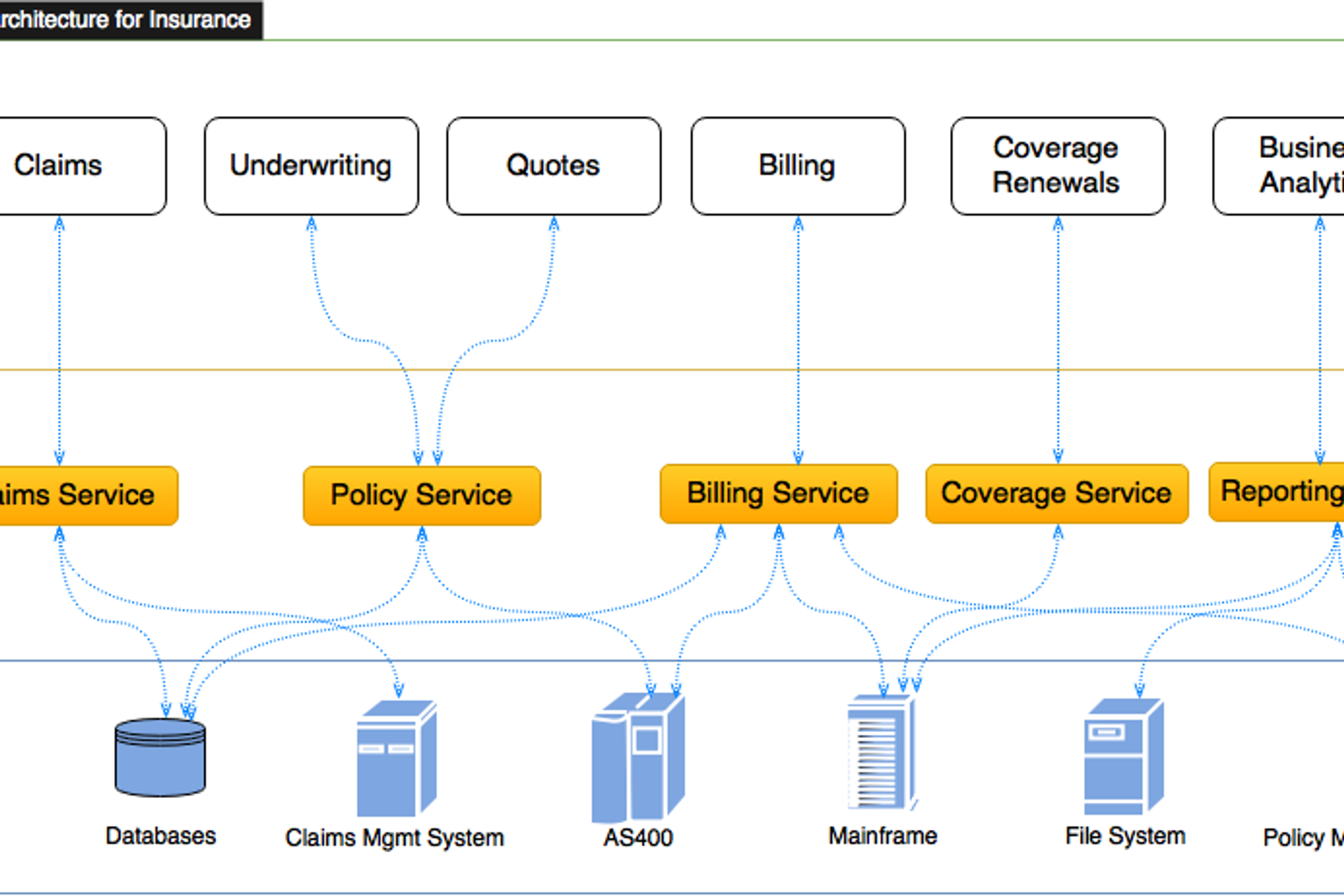Viewport: 1344px width, 896px height.
Task: Click the Architecture for Insurance title label
Action: tap(125, 19)
